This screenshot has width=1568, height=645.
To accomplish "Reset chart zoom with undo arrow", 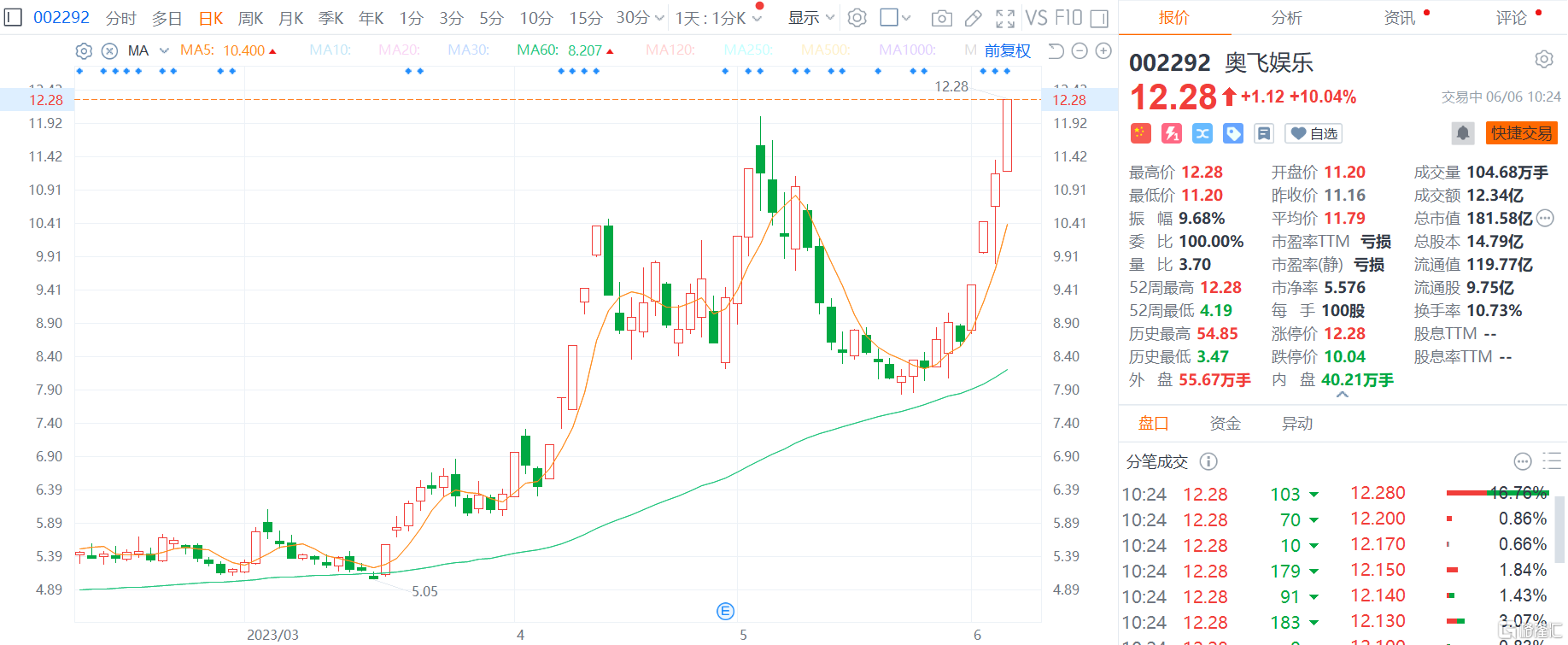I will 1056,51.
